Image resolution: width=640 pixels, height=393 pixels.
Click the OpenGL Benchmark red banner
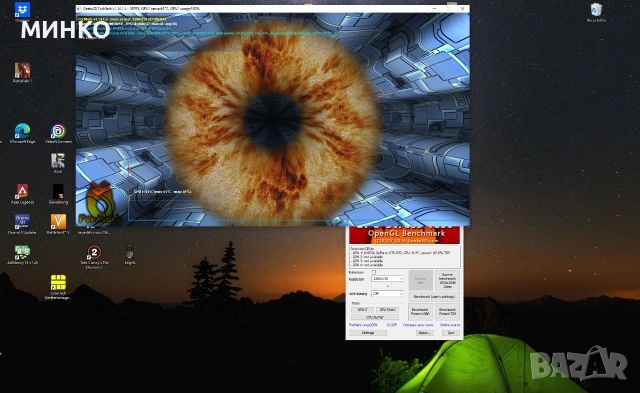click(404, 235)
